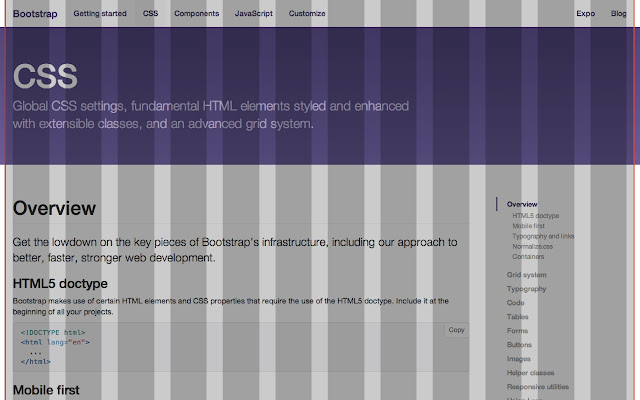The height and width of the screenshot is (400, 640).
Task: Click the </html> closing tag line
Action: (36, 362)
